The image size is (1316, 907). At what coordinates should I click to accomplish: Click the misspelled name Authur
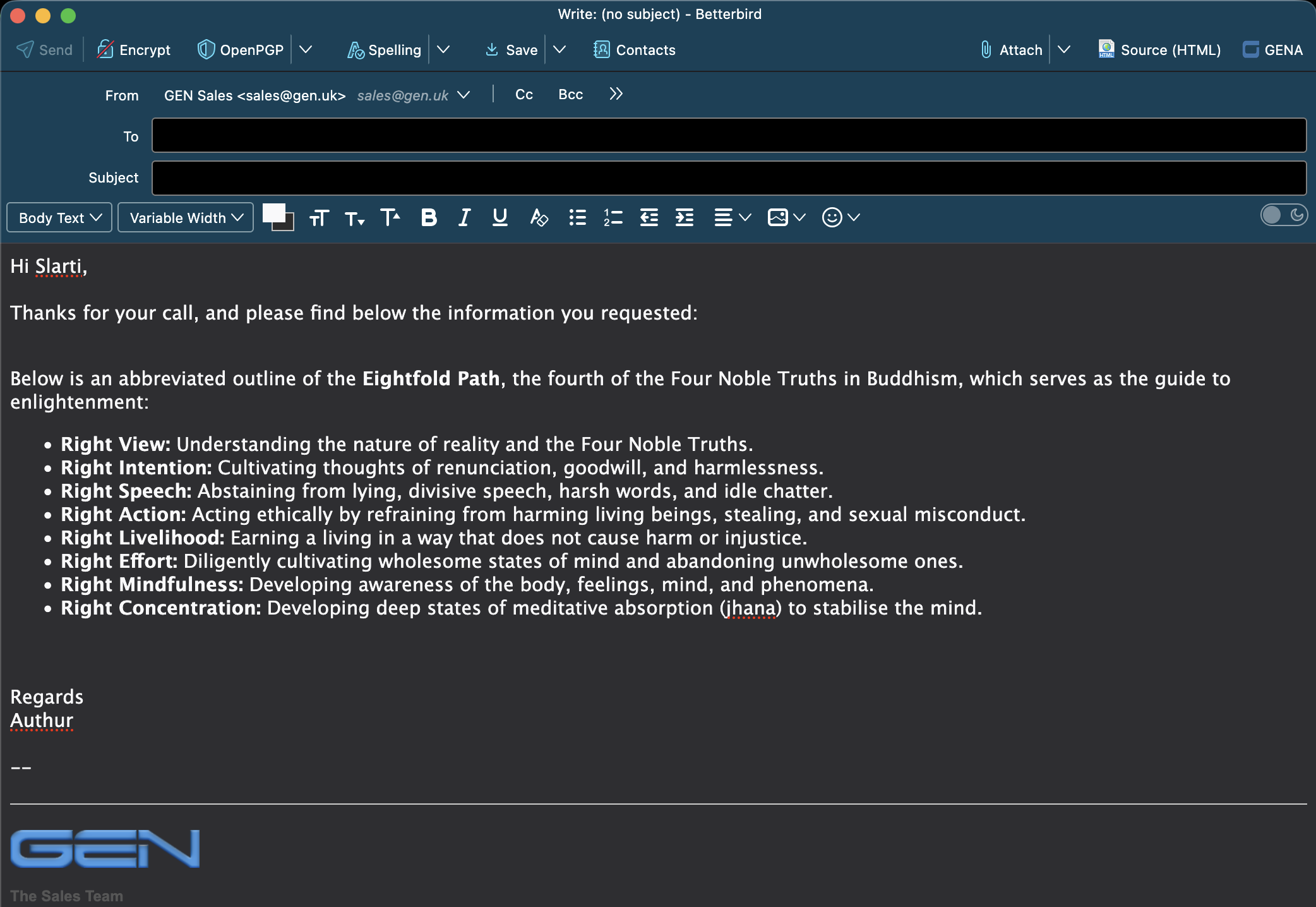[x=42, y=721]
